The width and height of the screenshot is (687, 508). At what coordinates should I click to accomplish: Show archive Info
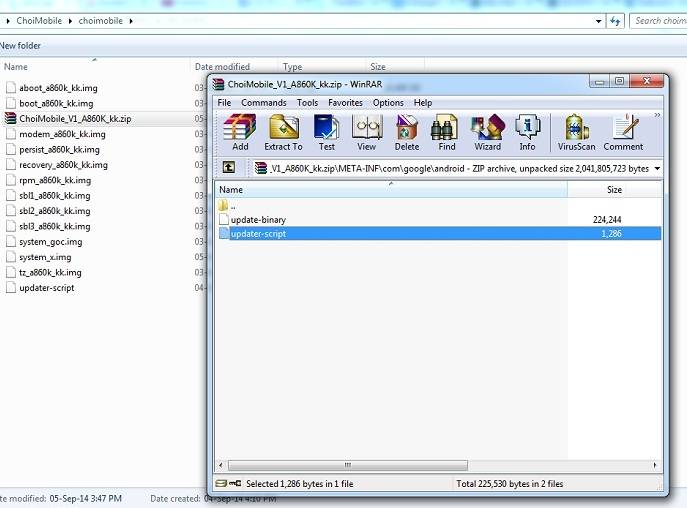coord(527,132)
